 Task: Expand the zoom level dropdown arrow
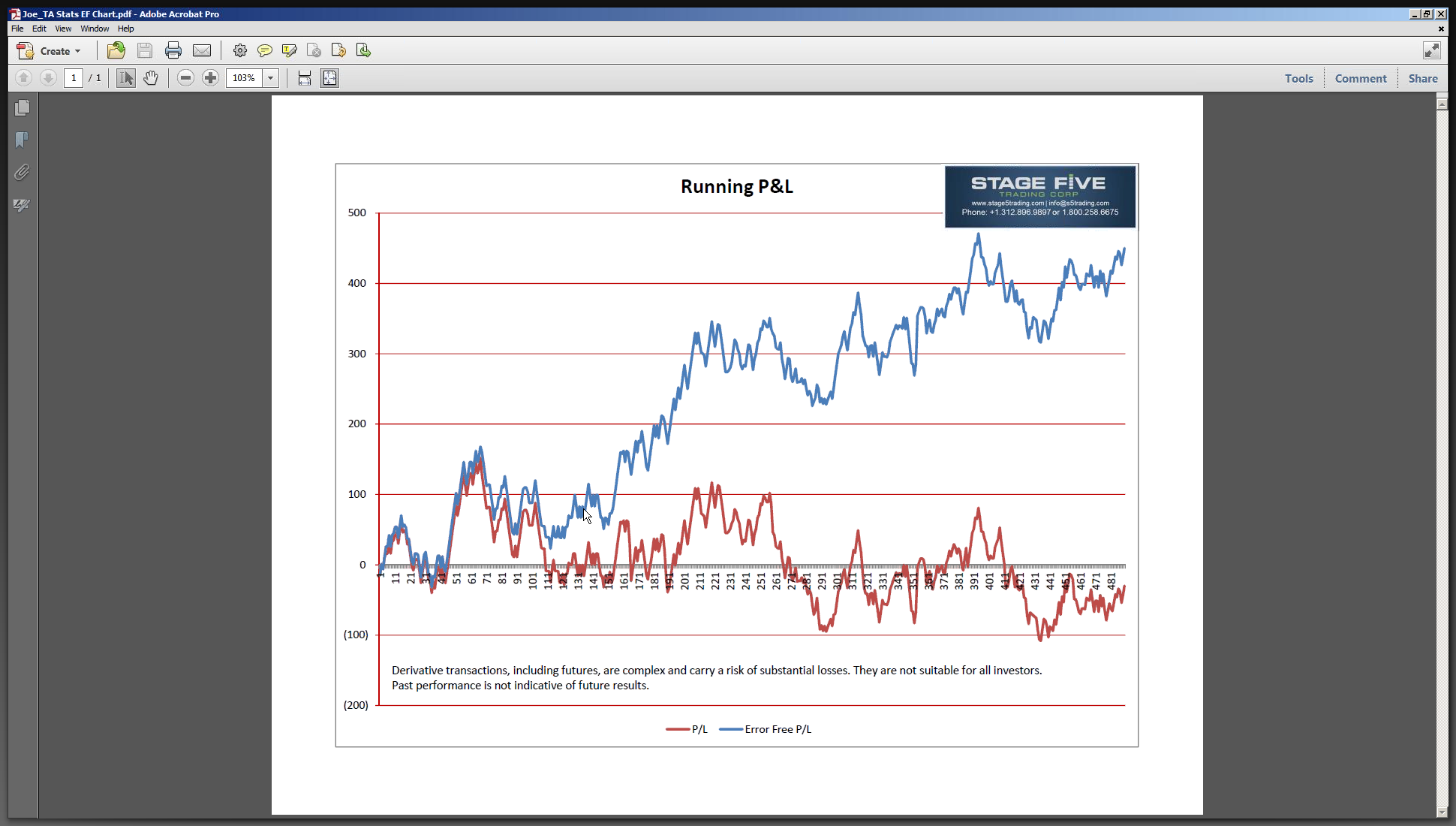(271, 78)
